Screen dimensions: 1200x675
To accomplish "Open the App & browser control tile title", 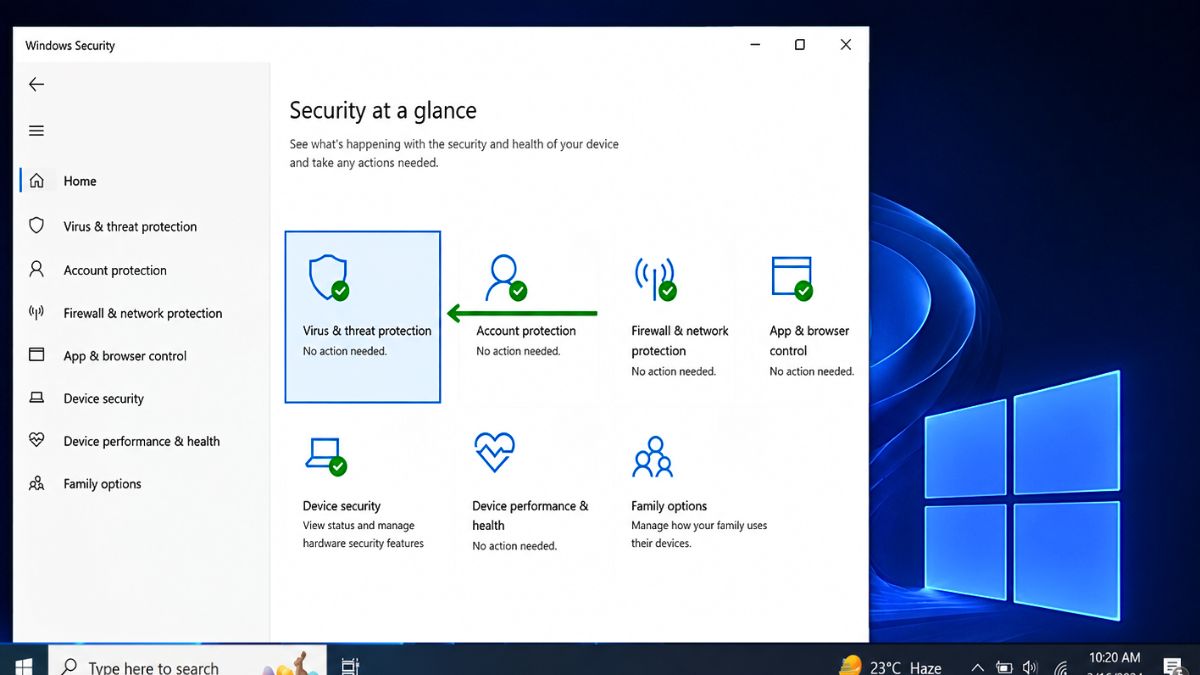I will tap(809, 341).
